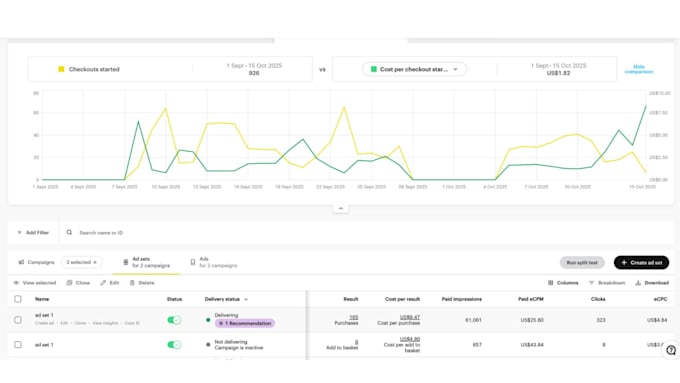Click Campaign is inactive status text
This screenshot has width=680, height=383.
tap(239, 348)
